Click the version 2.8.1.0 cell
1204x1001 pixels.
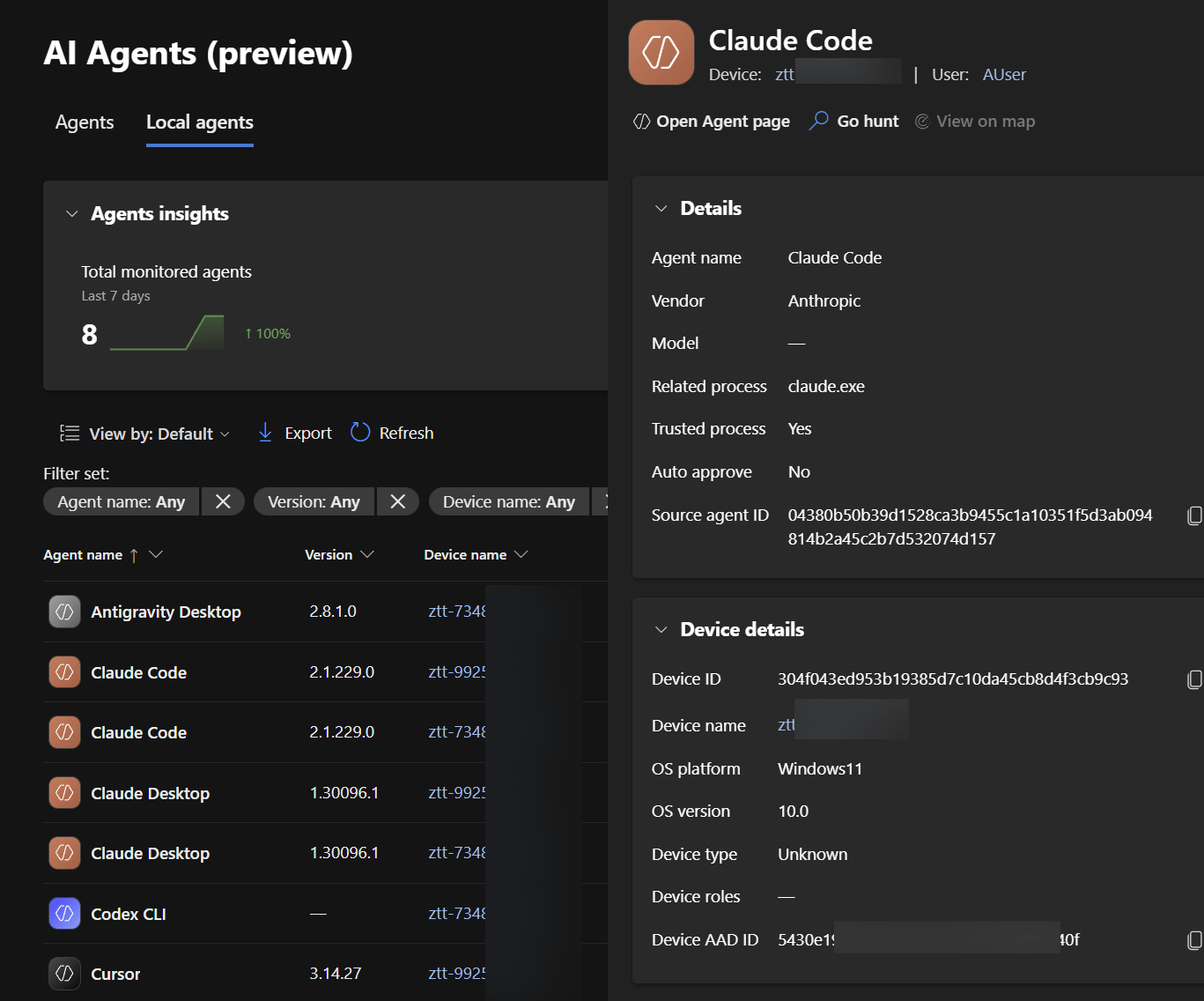(333, 612)
